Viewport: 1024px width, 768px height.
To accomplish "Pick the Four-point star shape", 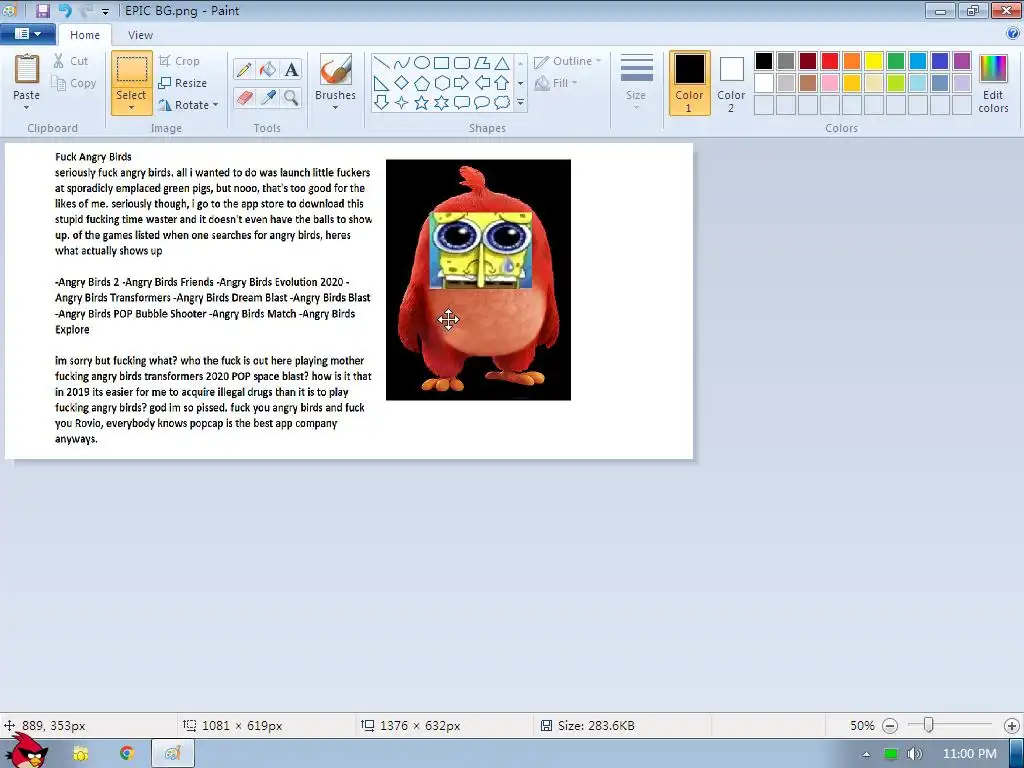I will 402,103.
